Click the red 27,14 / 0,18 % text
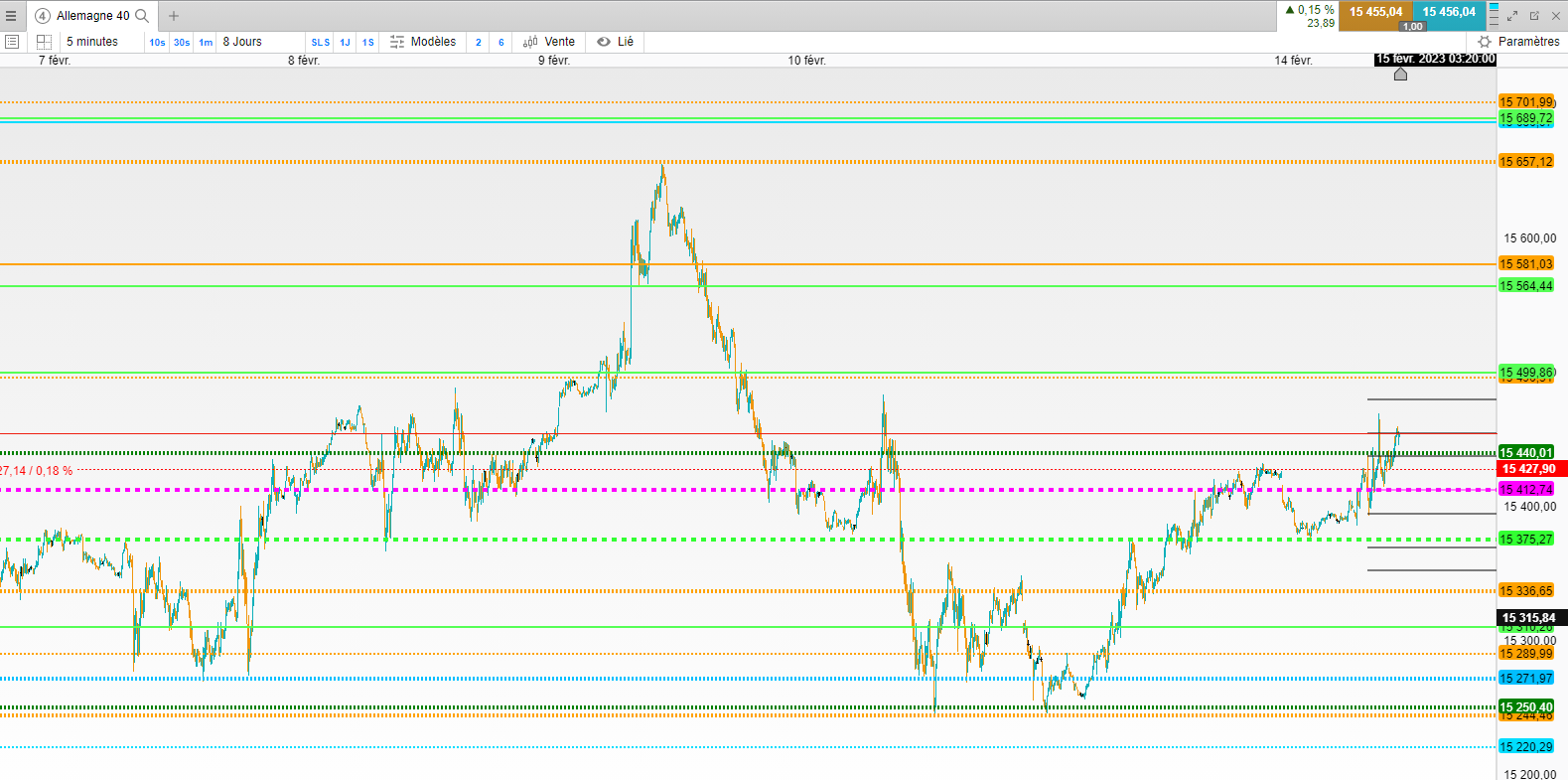 coord(37,471)
